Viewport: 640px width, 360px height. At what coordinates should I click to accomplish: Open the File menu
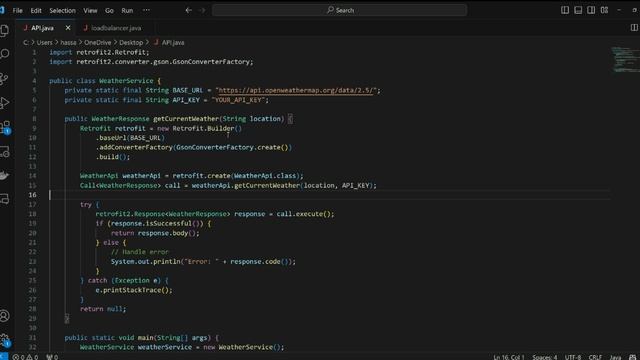tap(18, 11)
